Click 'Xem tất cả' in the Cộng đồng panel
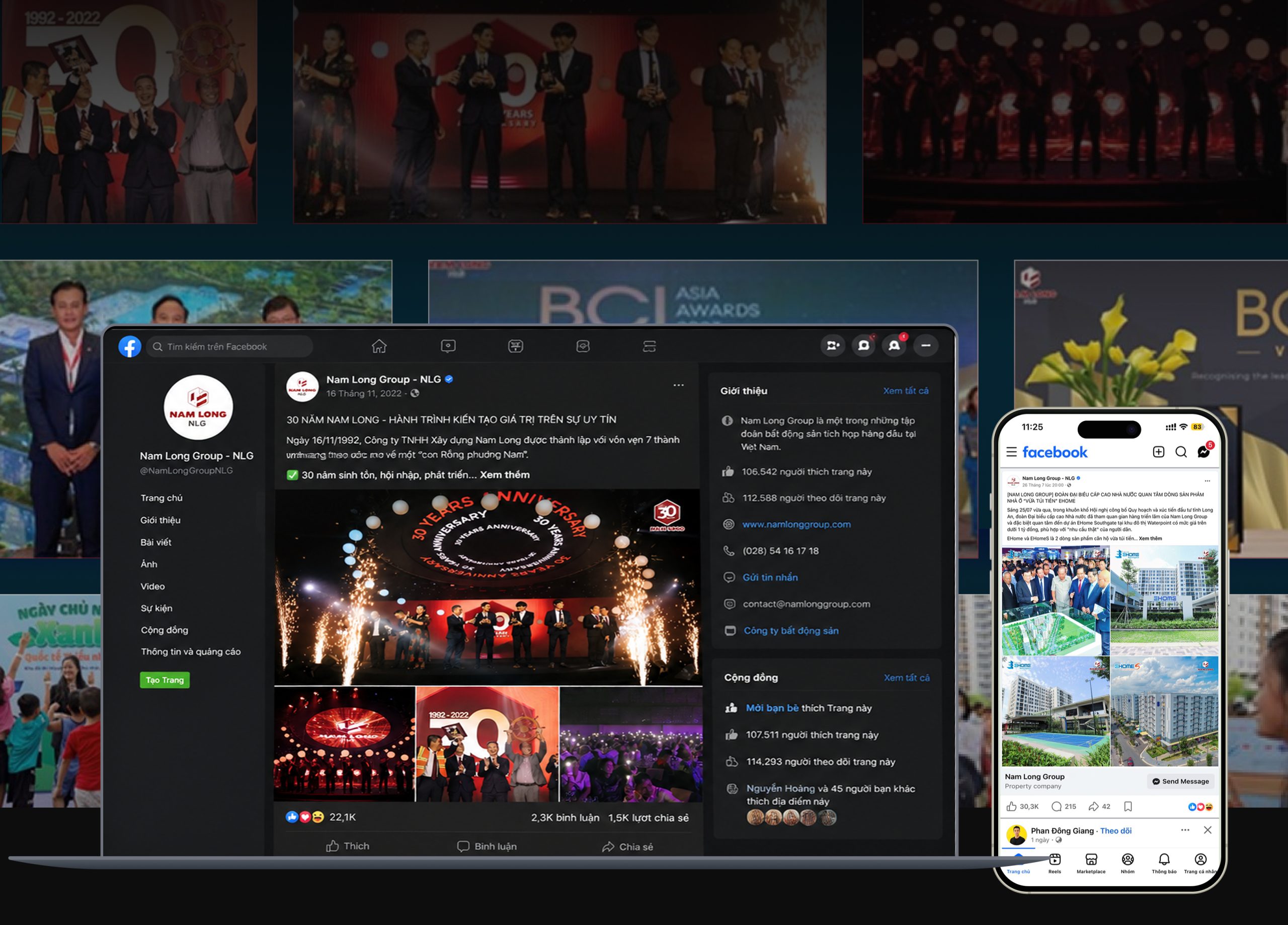The width and height of the screenshot is (1288, 925). tap(906, 678)
